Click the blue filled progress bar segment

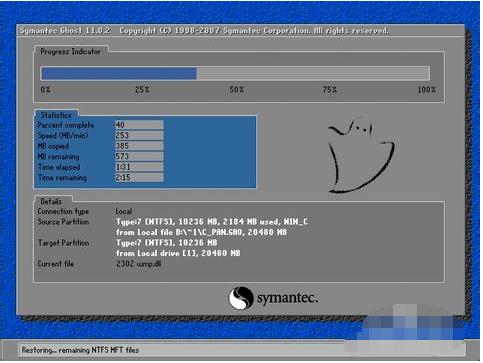(119, 74)
